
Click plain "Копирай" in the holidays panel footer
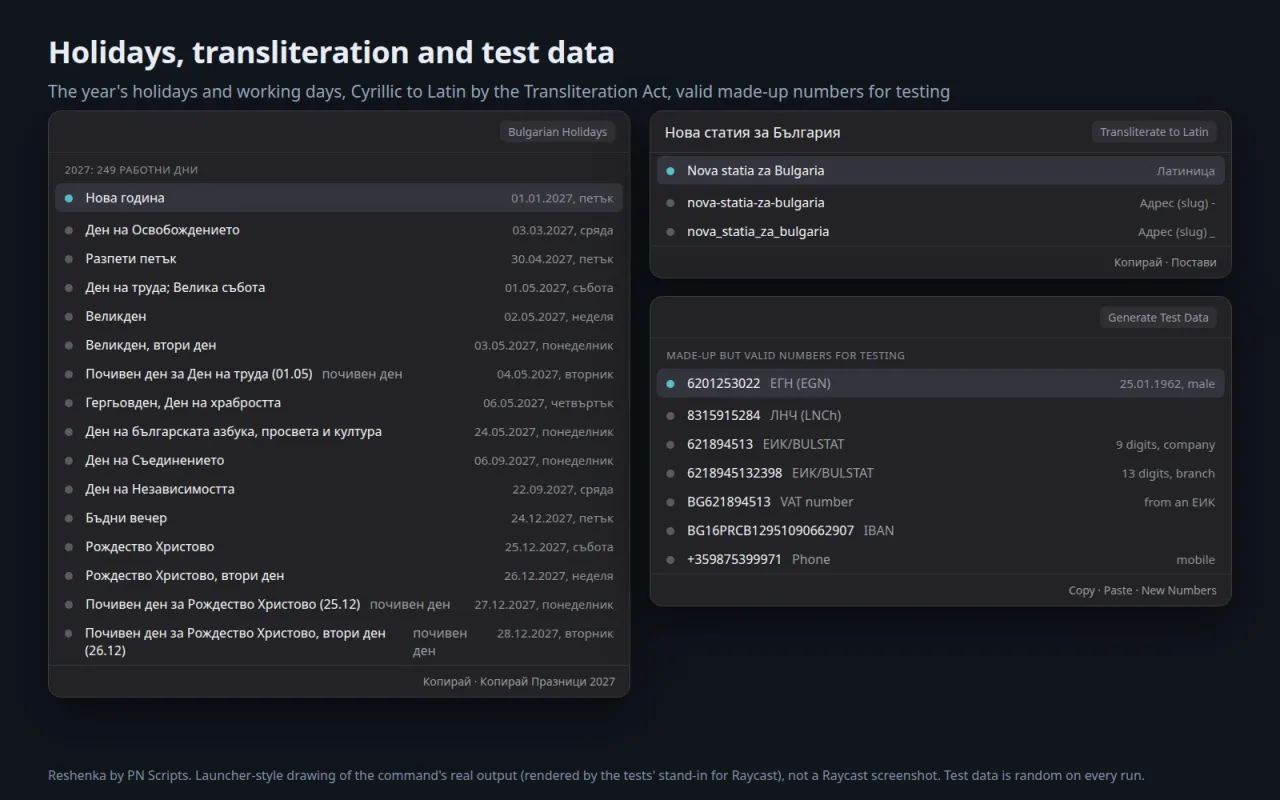coord(446,682)
